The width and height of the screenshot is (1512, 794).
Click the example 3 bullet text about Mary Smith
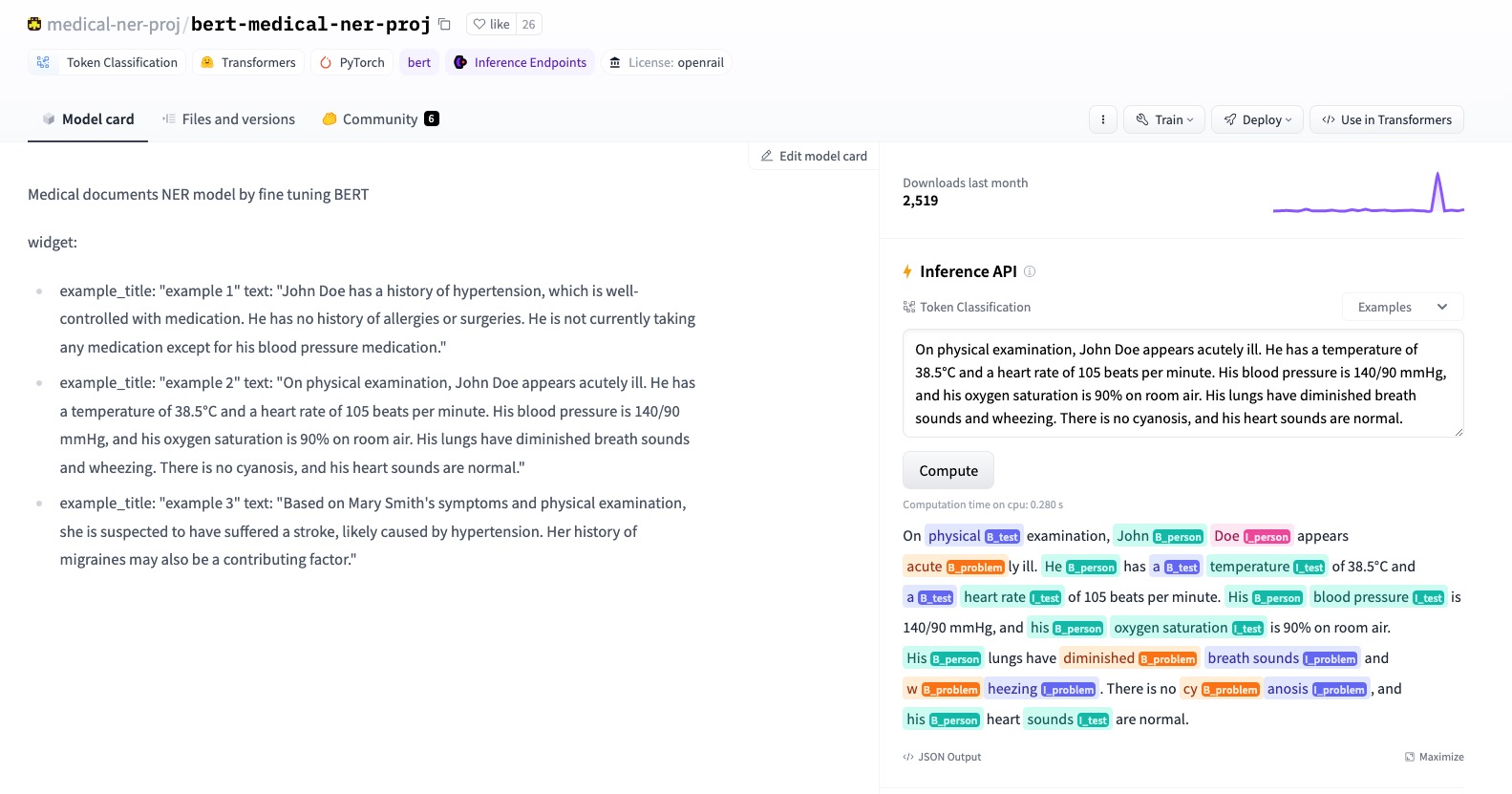click(373, 531)
